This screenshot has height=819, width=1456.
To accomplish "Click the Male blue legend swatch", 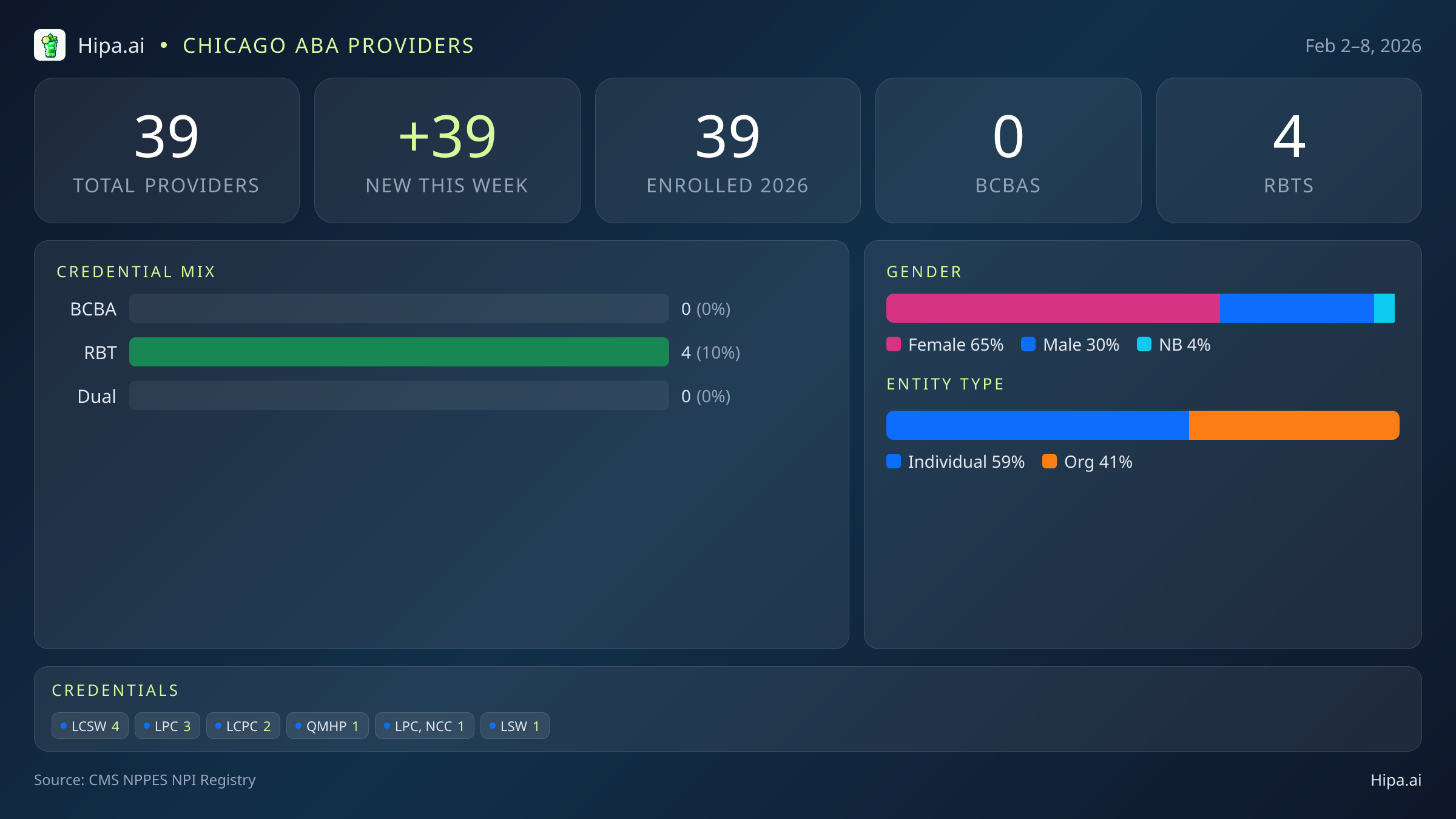I will pos(1028,345).
